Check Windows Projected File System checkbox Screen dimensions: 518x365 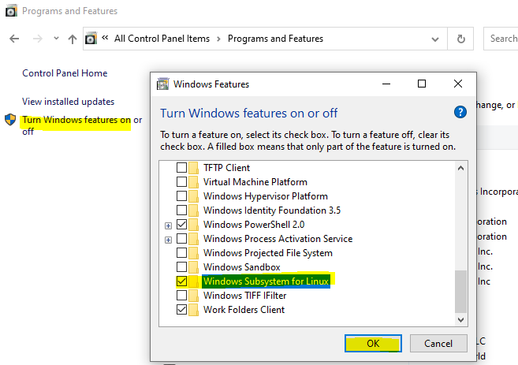(x=182, y=253)
